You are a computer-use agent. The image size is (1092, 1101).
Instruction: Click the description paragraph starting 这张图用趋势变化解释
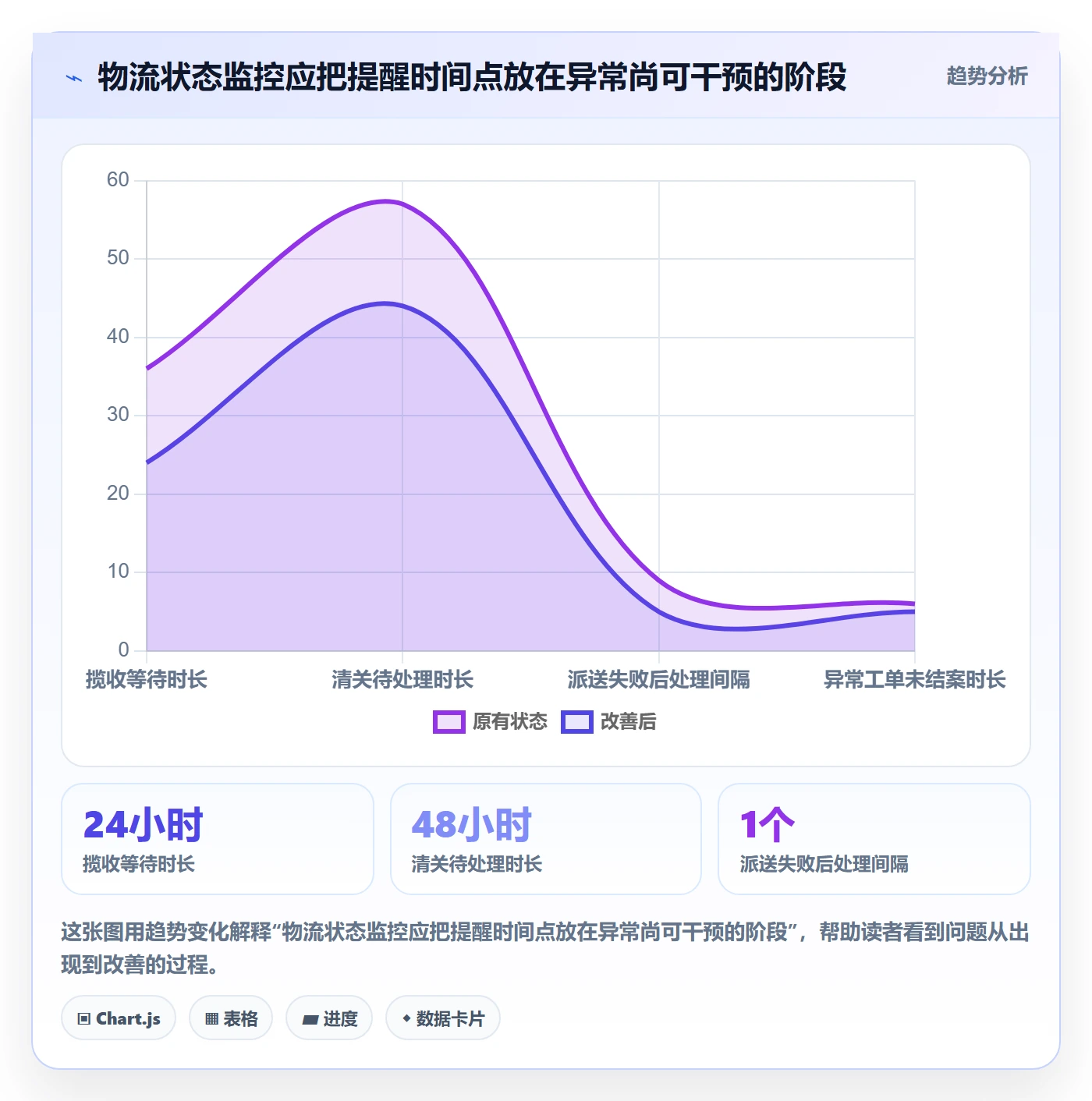click(x=545, y=948)
